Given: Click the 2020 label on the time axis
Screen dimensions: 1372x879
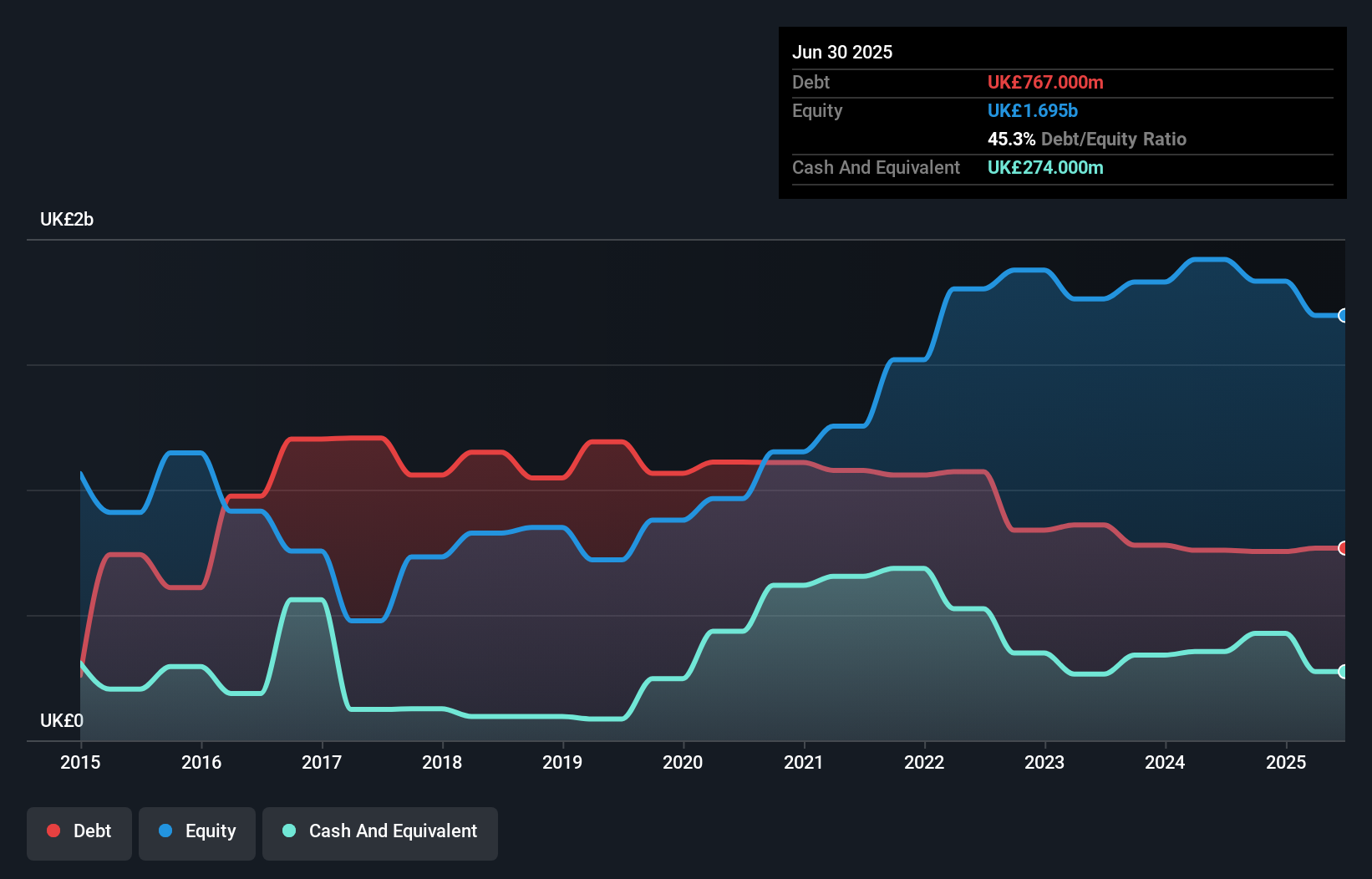Looking at the screenshot, I should [683, 762].
